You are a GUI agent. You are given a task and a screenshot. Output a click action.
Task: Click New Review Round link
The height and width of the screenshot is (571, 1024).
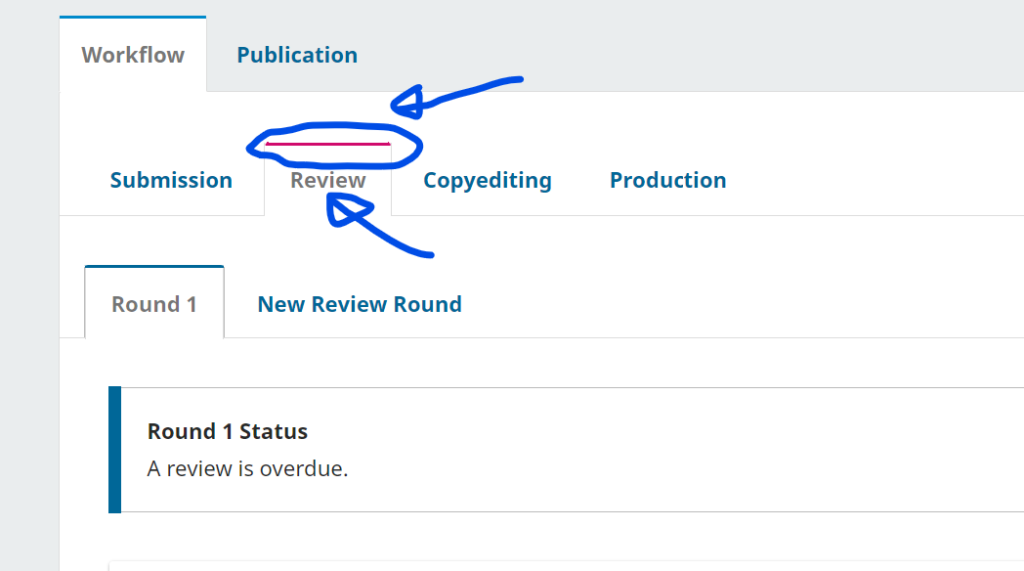click(x=360, y=304)
